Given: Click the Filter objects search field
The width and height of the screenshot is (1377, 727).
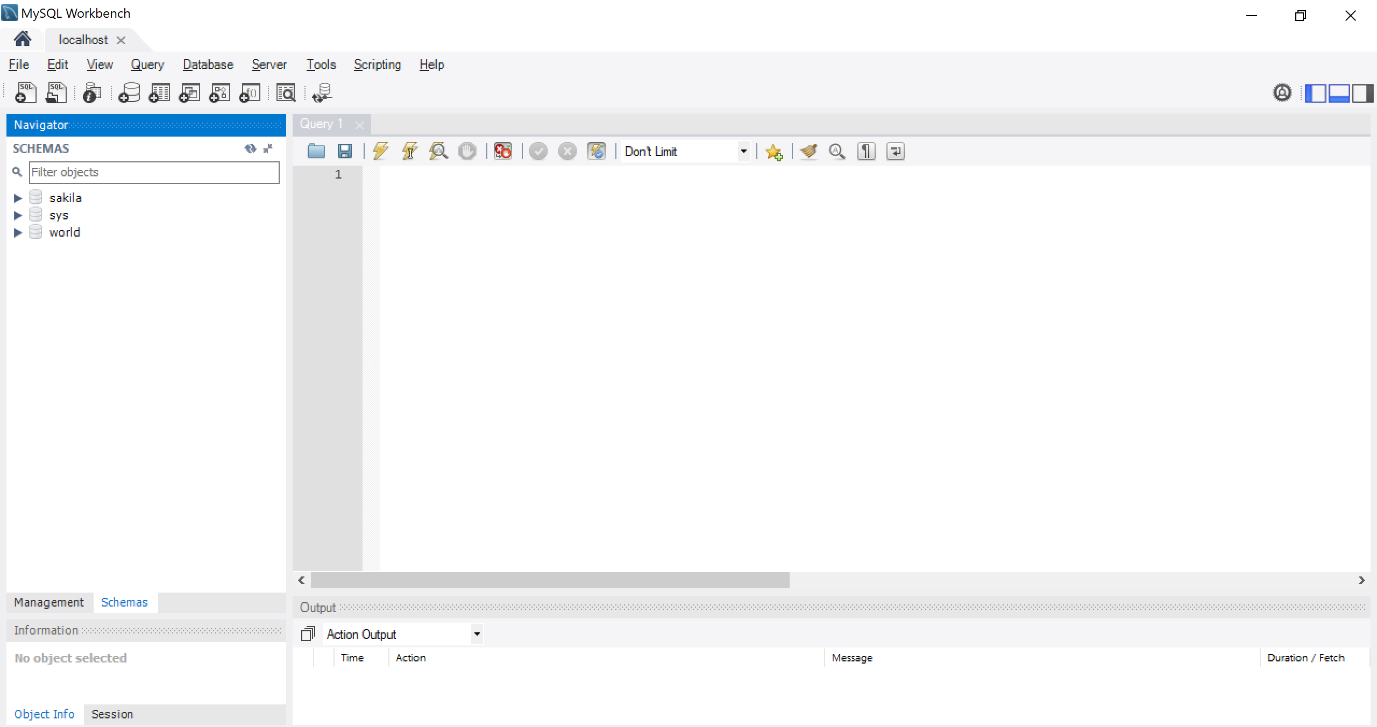Looking at the screenshot, I should coord(154,172).
